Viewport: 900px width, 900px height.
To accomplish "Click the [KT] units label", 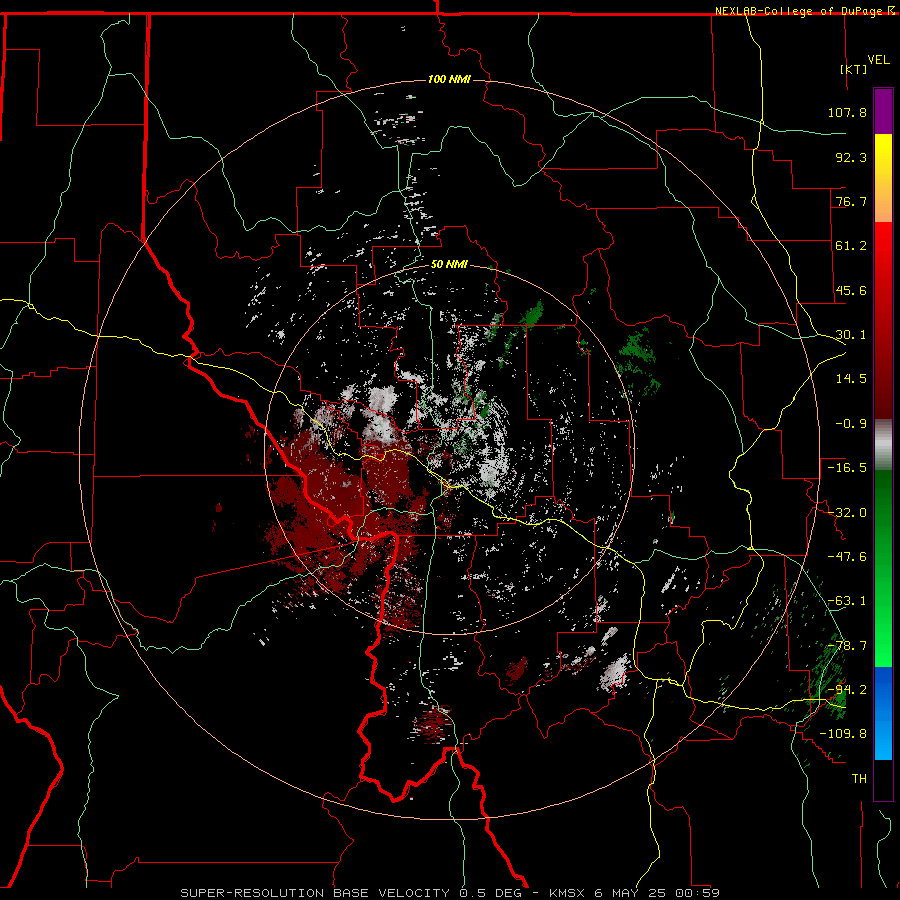I will click(x=854, y=69).
